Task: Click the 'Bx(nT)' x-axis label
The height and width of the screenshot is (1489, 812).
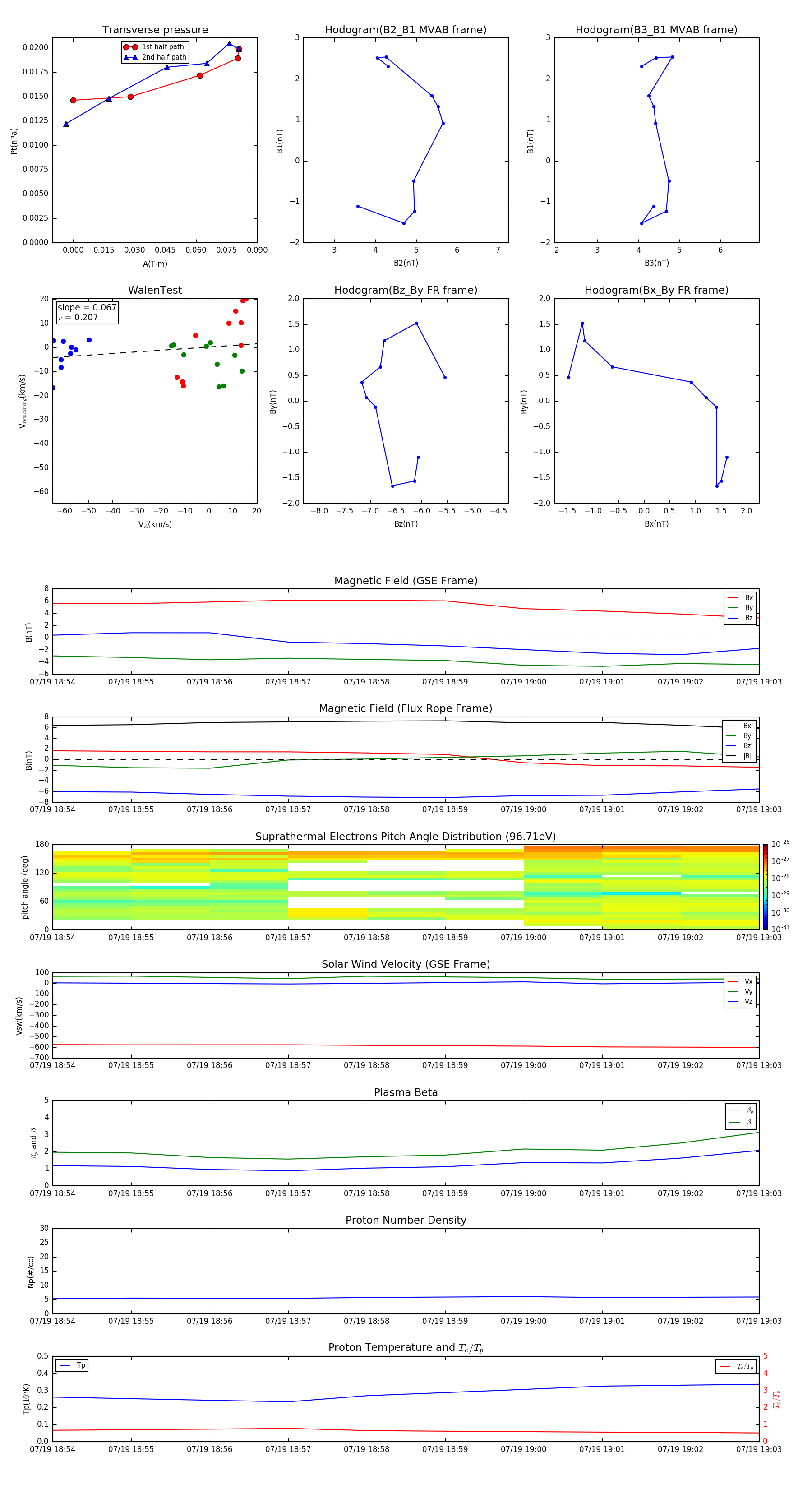Action: pos(656,524)
